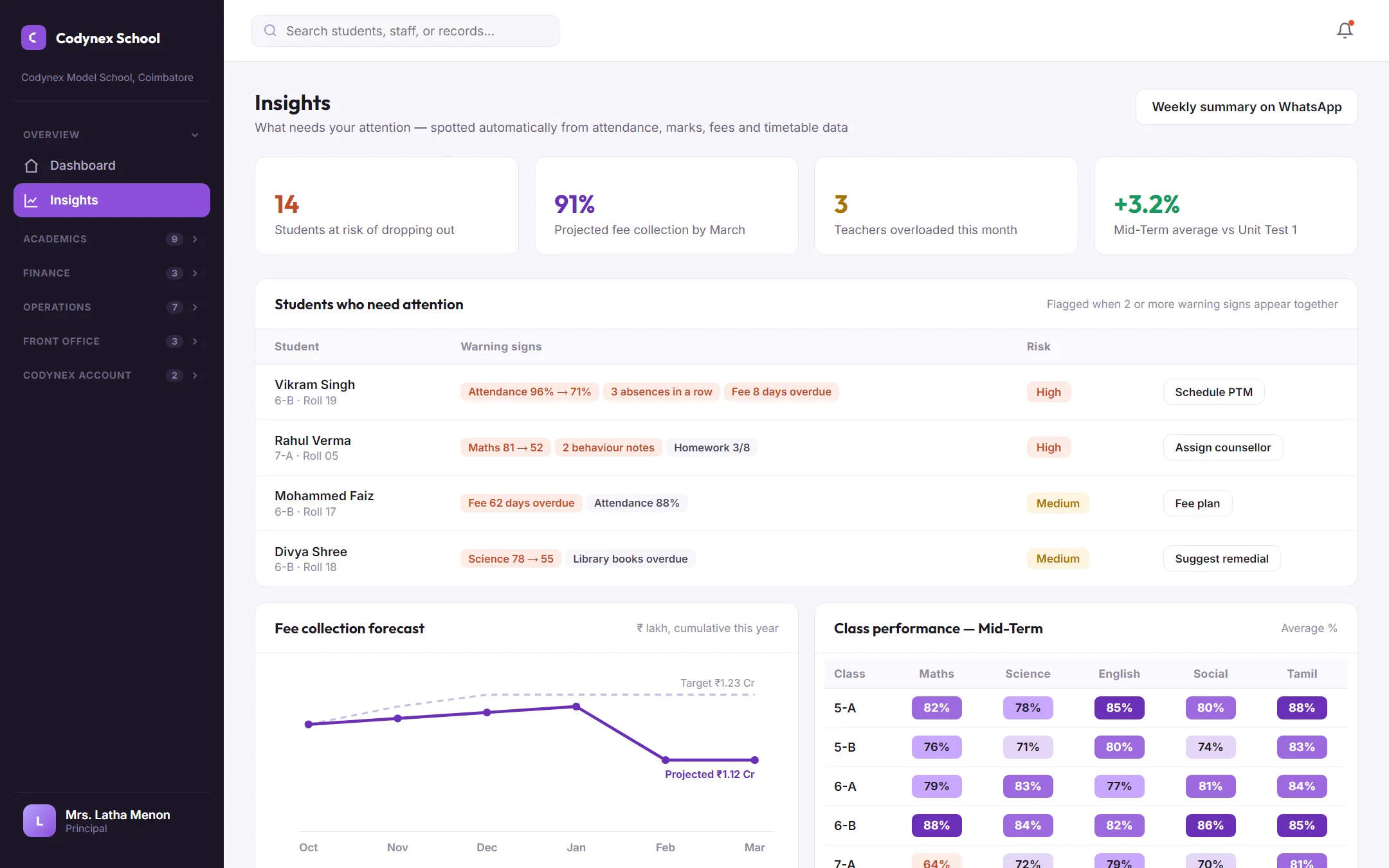The image size is (1389, 868).
Task: Click Schedule PTM for Vikram Singh
Action: (x=1213, y=392)
